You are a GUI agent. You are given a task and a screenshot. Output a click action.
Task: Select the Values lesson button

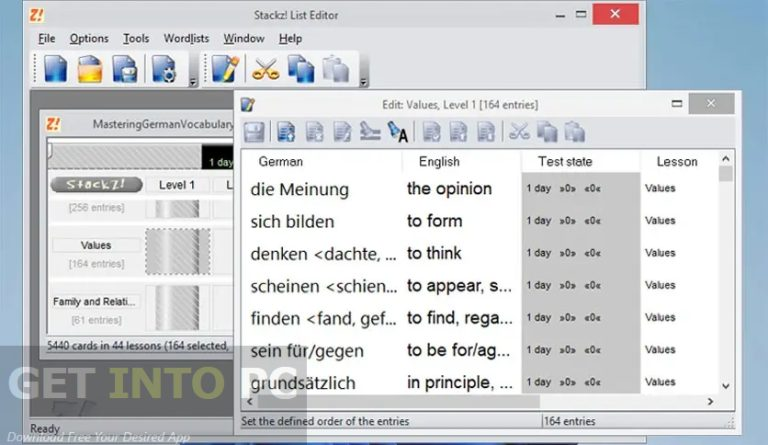pos(96,245)
